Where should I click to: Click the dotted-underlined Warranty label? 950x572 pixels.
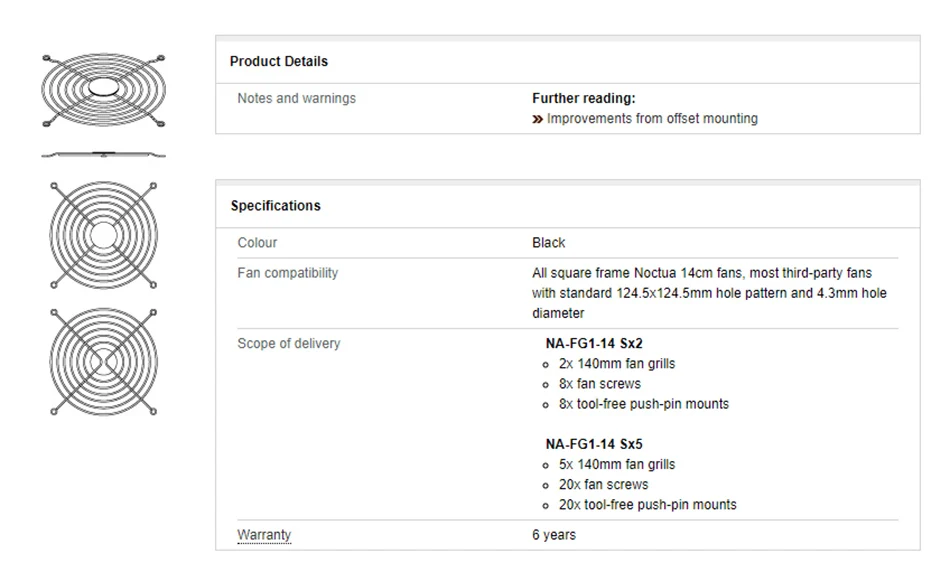click(x=264, y=534)
